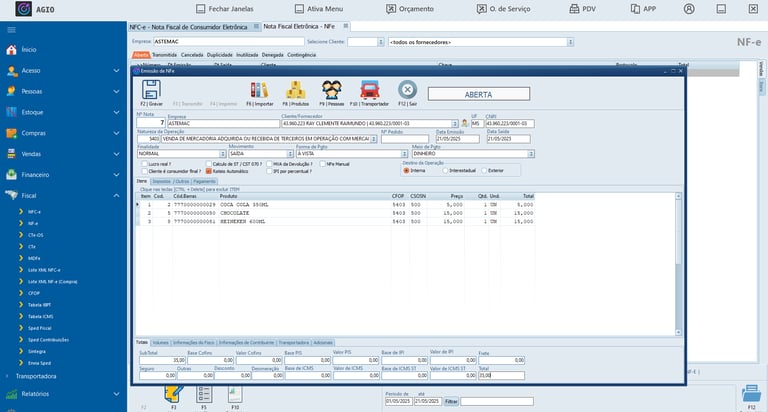The image size is (768, 412).
Task: Click the Financeiro sidebar icon
Action: 11,174
